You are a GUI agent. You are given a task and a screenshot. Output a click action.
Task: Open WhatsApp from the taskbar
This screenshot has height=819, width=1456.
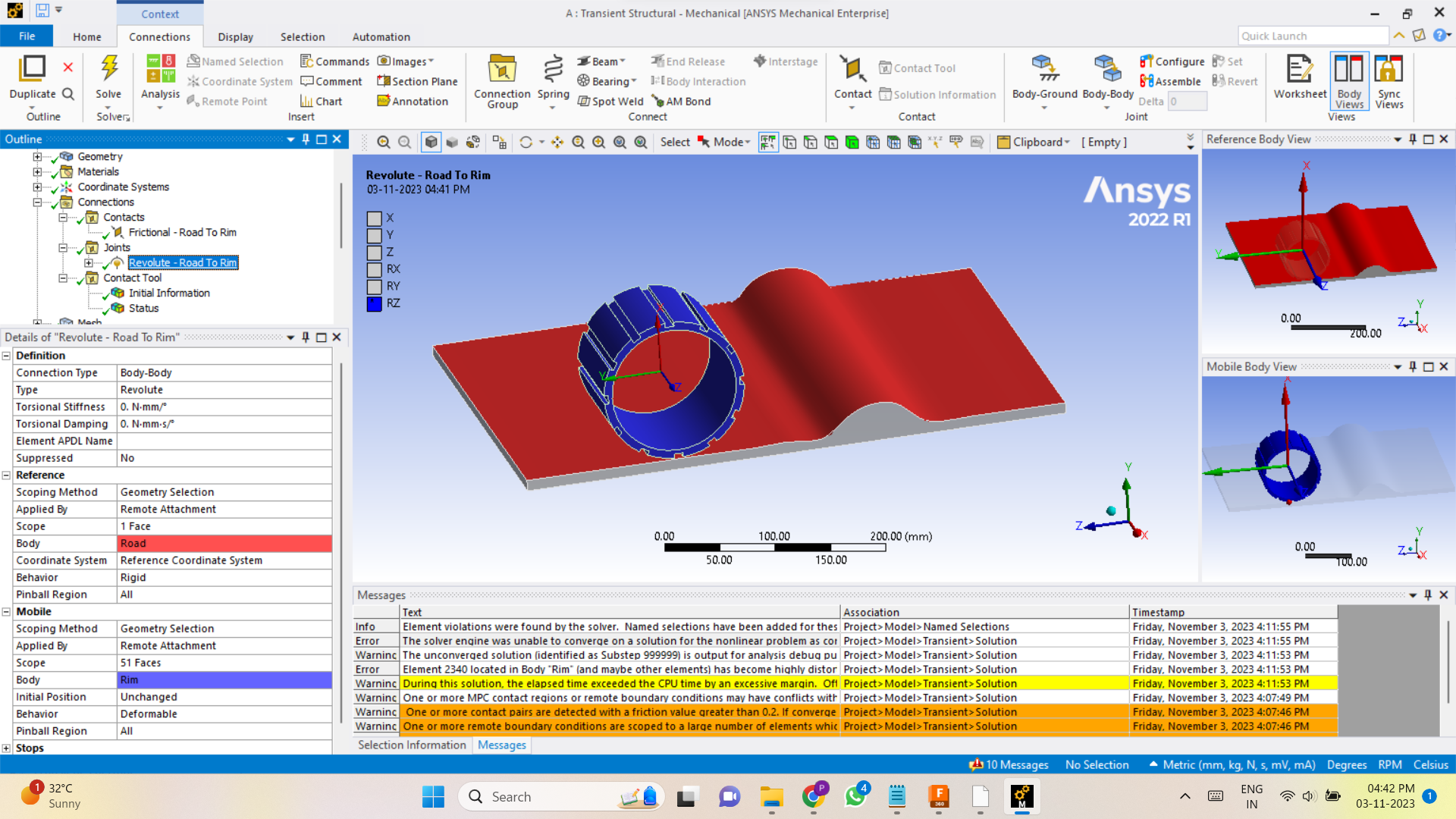tap(855, 796)
